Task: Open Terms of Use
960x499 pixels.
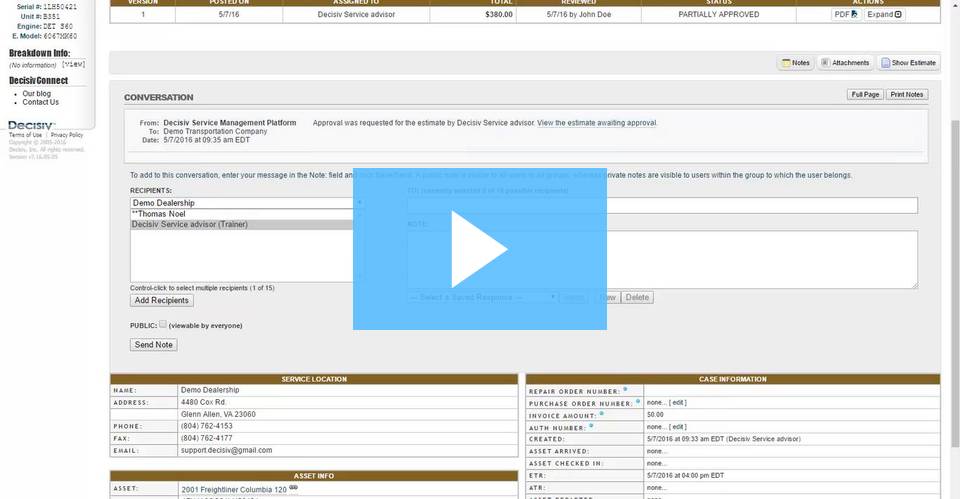Action: (25, 135)
